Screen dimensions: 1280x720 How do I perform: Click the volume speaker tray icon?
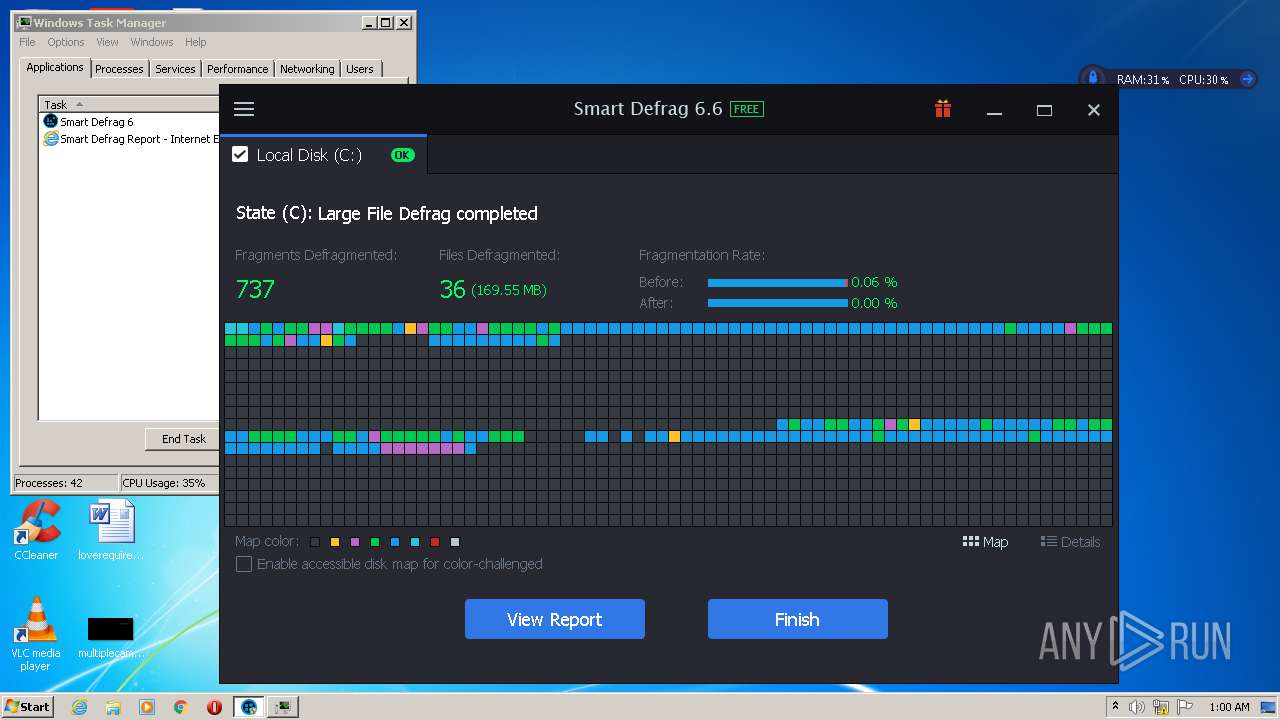pyautogui.click(x=1137, y=707)
